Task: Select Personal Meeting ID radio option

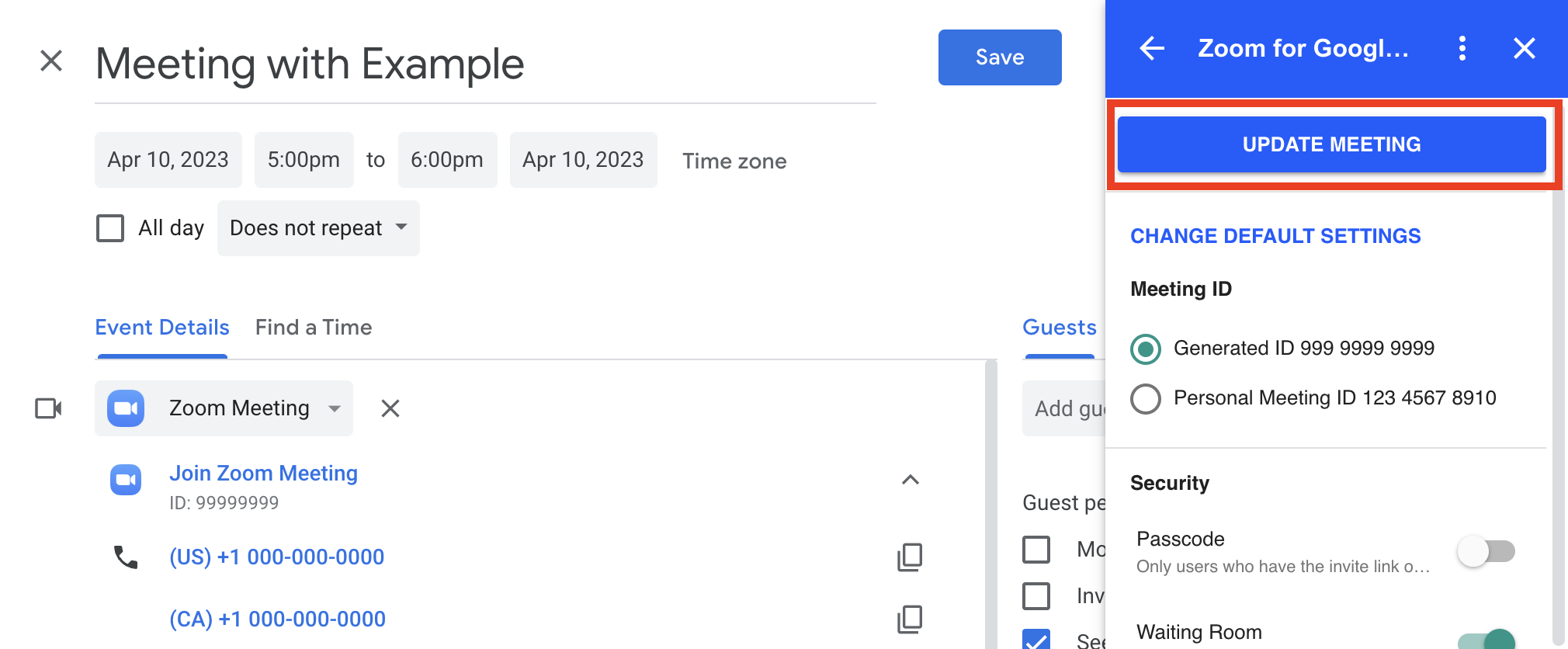Action: click(x=1146, y=398)
